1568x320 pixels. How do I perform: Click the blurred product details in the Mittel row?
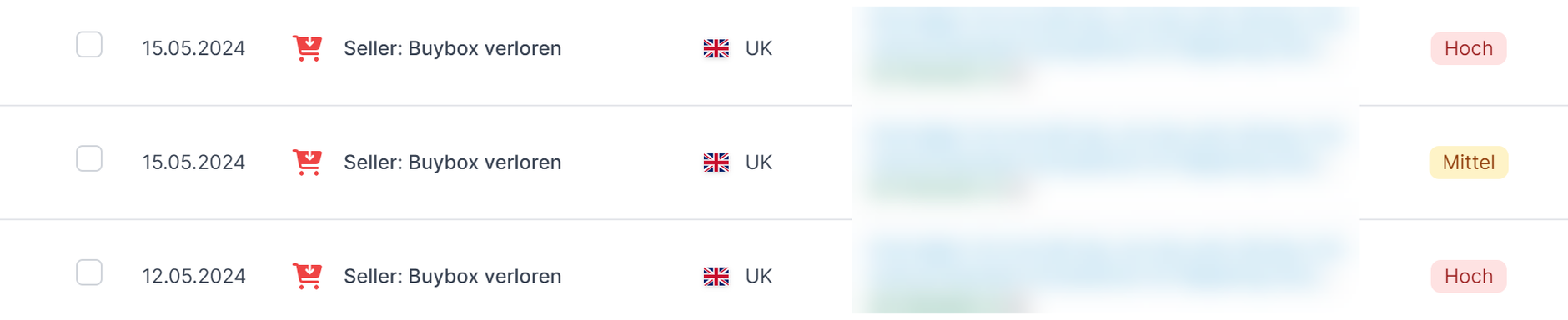pos(1105,162)
